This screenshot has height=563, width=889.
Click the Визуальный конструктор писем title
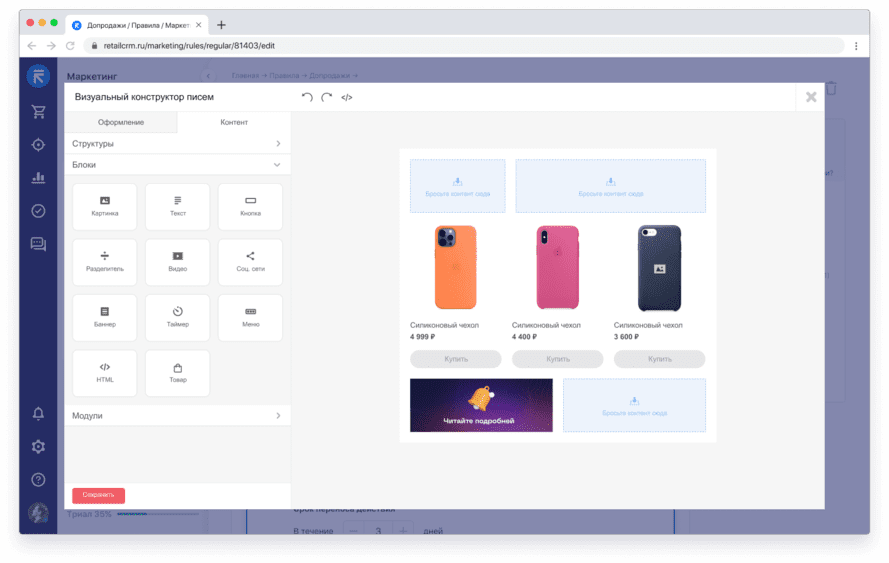(x=144, y=97)
